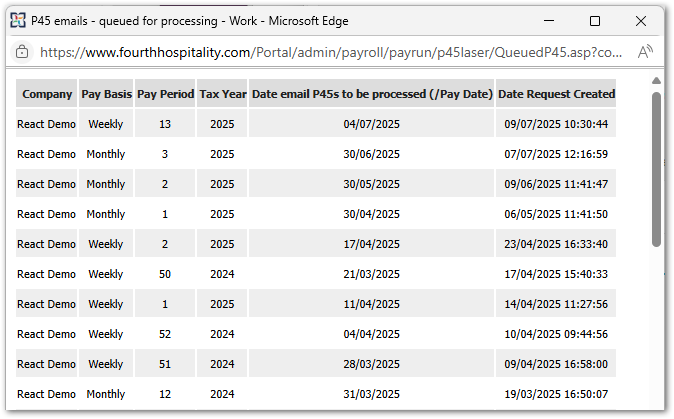674x419 pixels.
Task: Select the 04/07/2025 pay date cell
Action: coord(372,125)
